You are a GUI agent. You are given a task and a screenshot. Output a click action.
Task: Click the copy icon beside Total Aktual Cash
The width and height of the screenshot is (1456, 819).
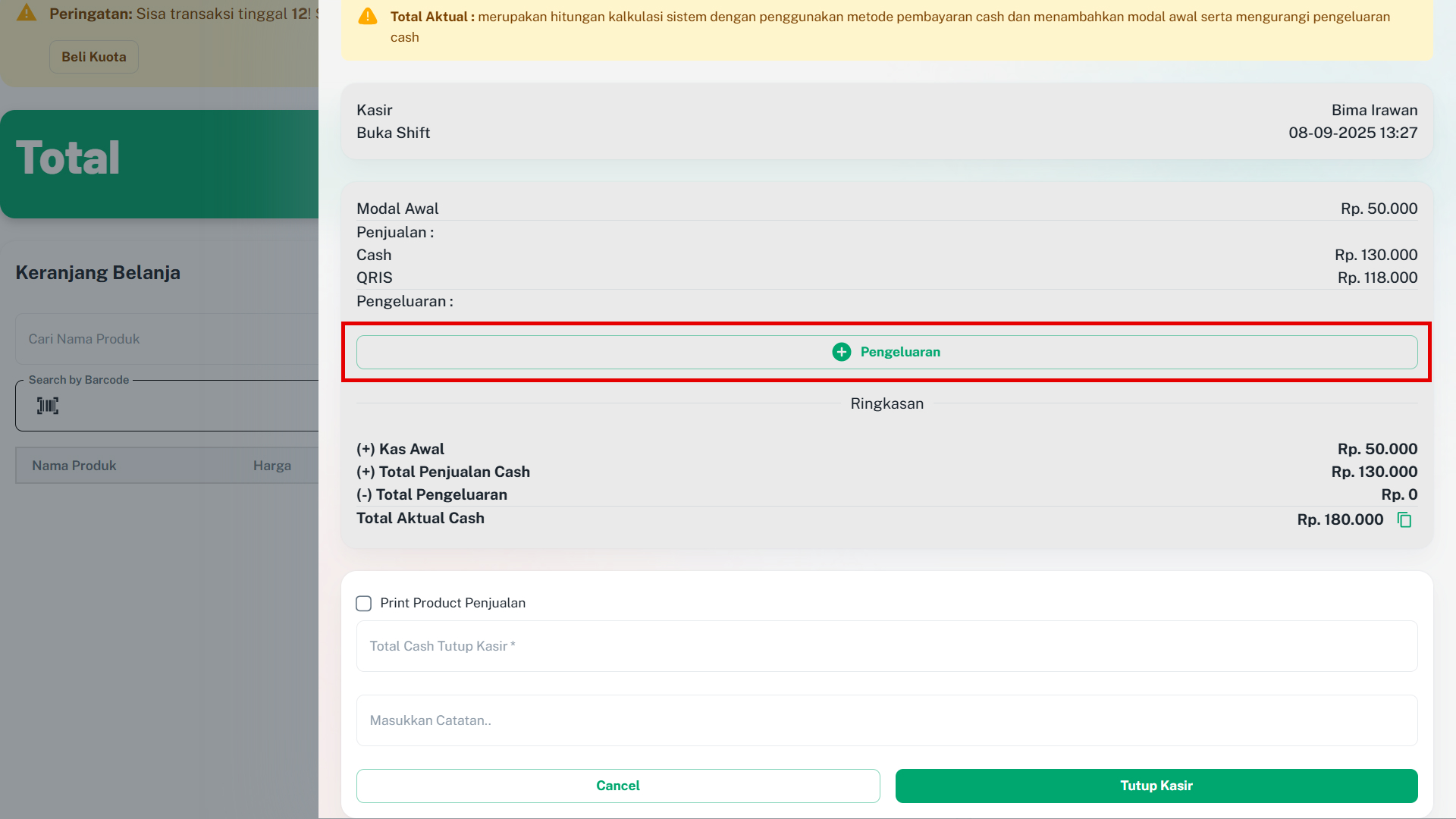[x=1404, y=520]
